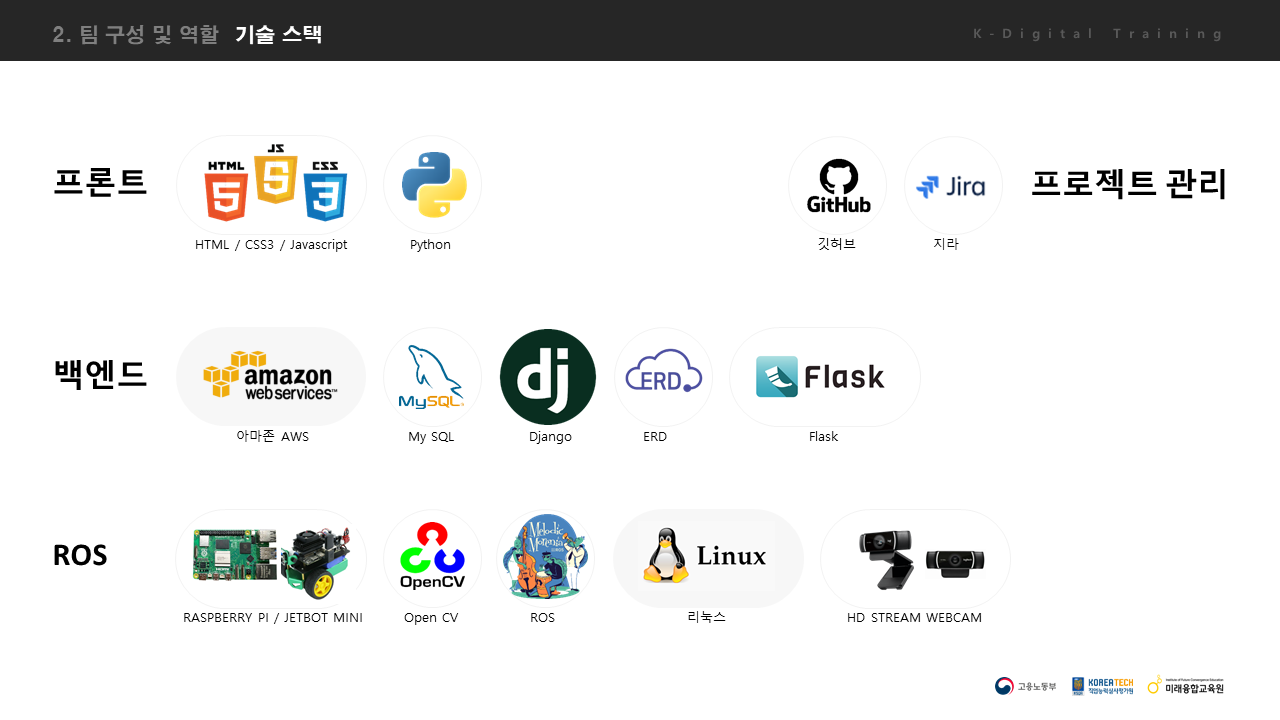Select the Python snake logo
This screenshot has width=1280, height=720.
pos(434,185)
